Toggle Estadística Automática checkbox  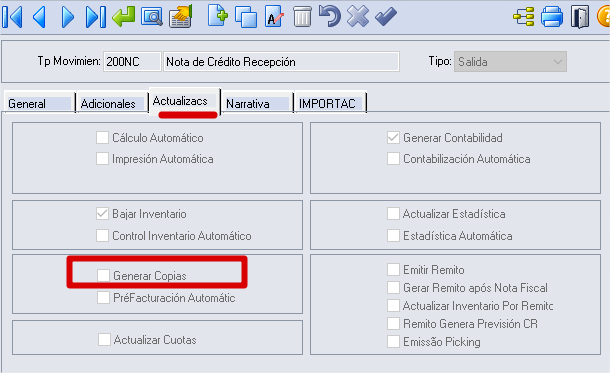393,235
